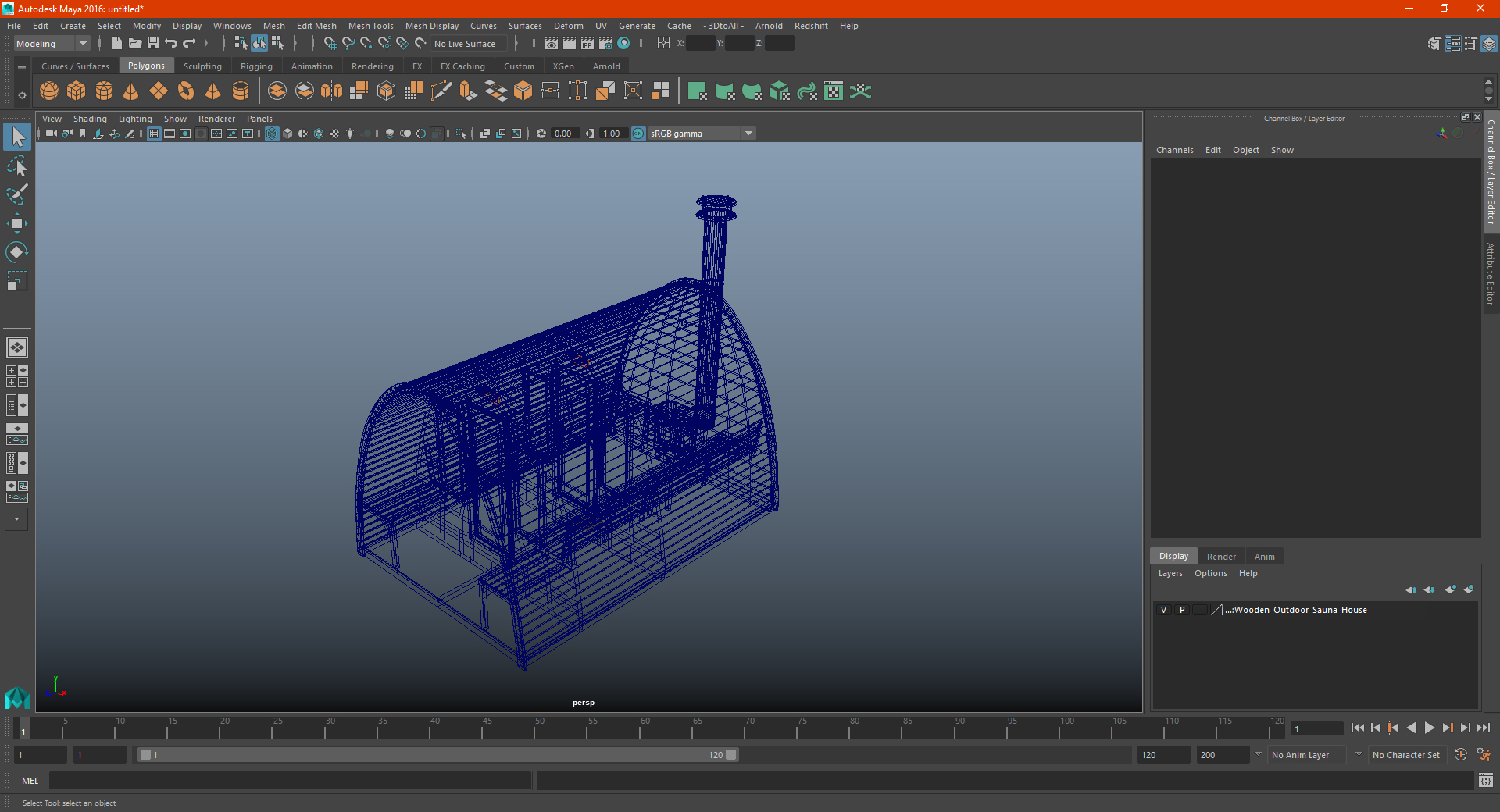Activate the Rotate tool
This screenshot has height=812, width=1500.
(16, 252)
